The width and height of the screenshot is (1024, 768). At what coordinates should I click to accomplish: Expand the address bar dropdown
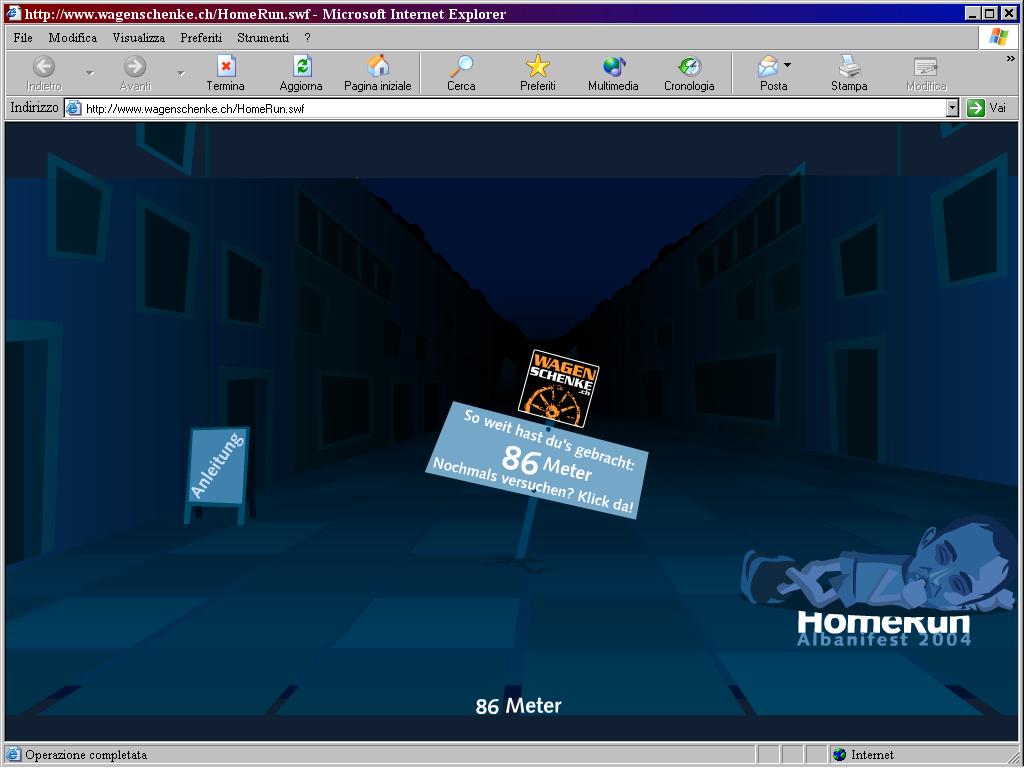click(x=953, y=108)
